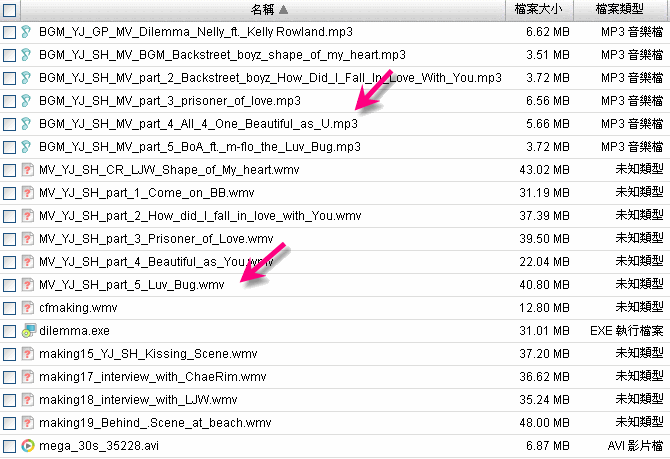Click the executable icon of dilemma.exe
The height and width of the screenshot is (459, 670).
point(28,331)
